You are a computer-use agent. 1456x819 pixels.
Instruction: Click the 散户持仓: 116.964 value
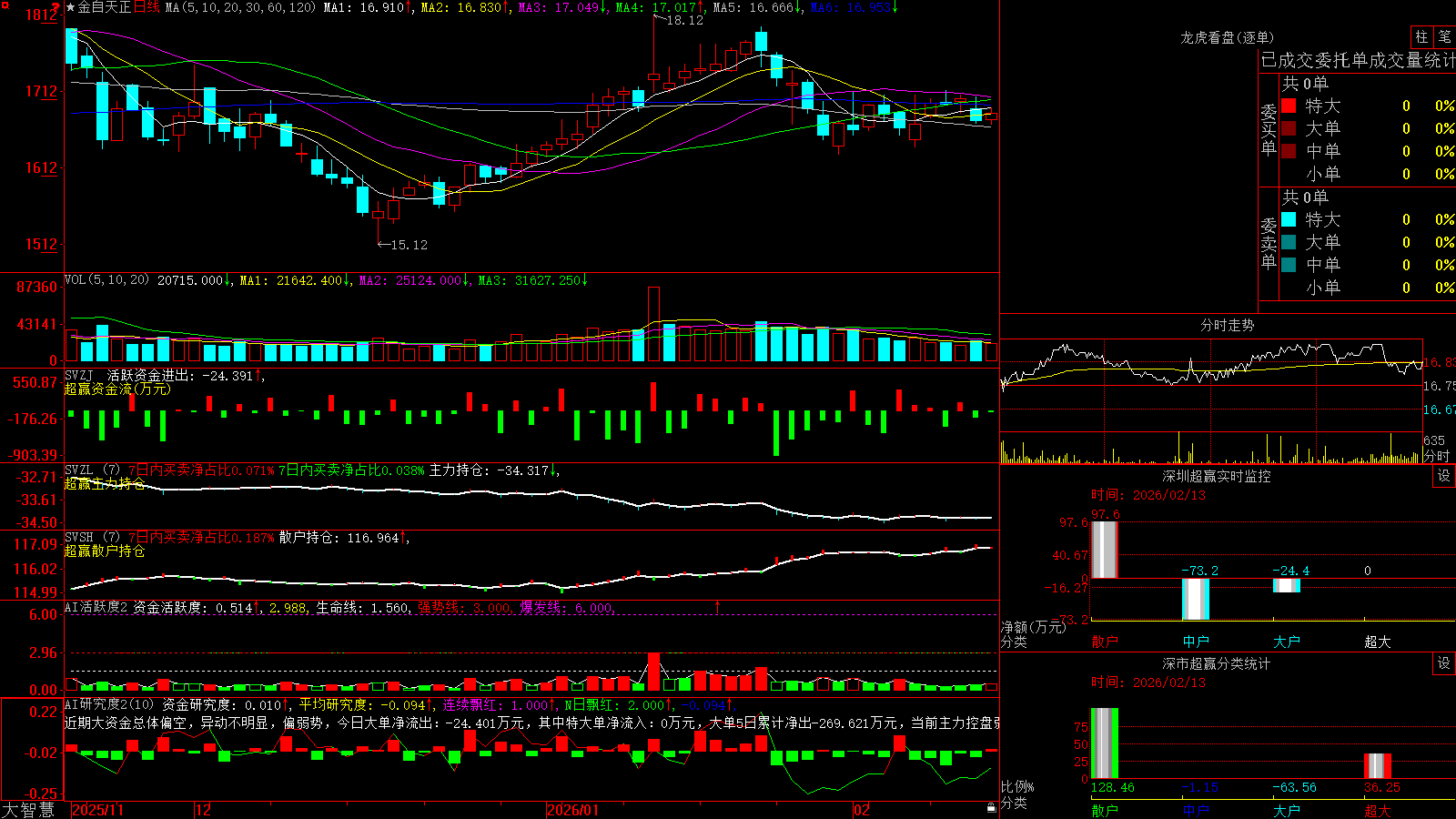click(x=339, y=538)
